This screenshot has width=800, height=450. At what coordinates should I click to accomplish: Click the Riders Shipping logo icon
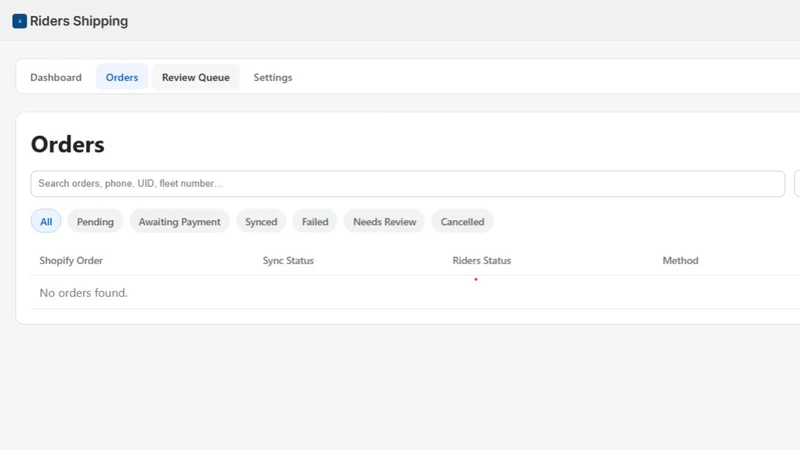pos(19,21)
